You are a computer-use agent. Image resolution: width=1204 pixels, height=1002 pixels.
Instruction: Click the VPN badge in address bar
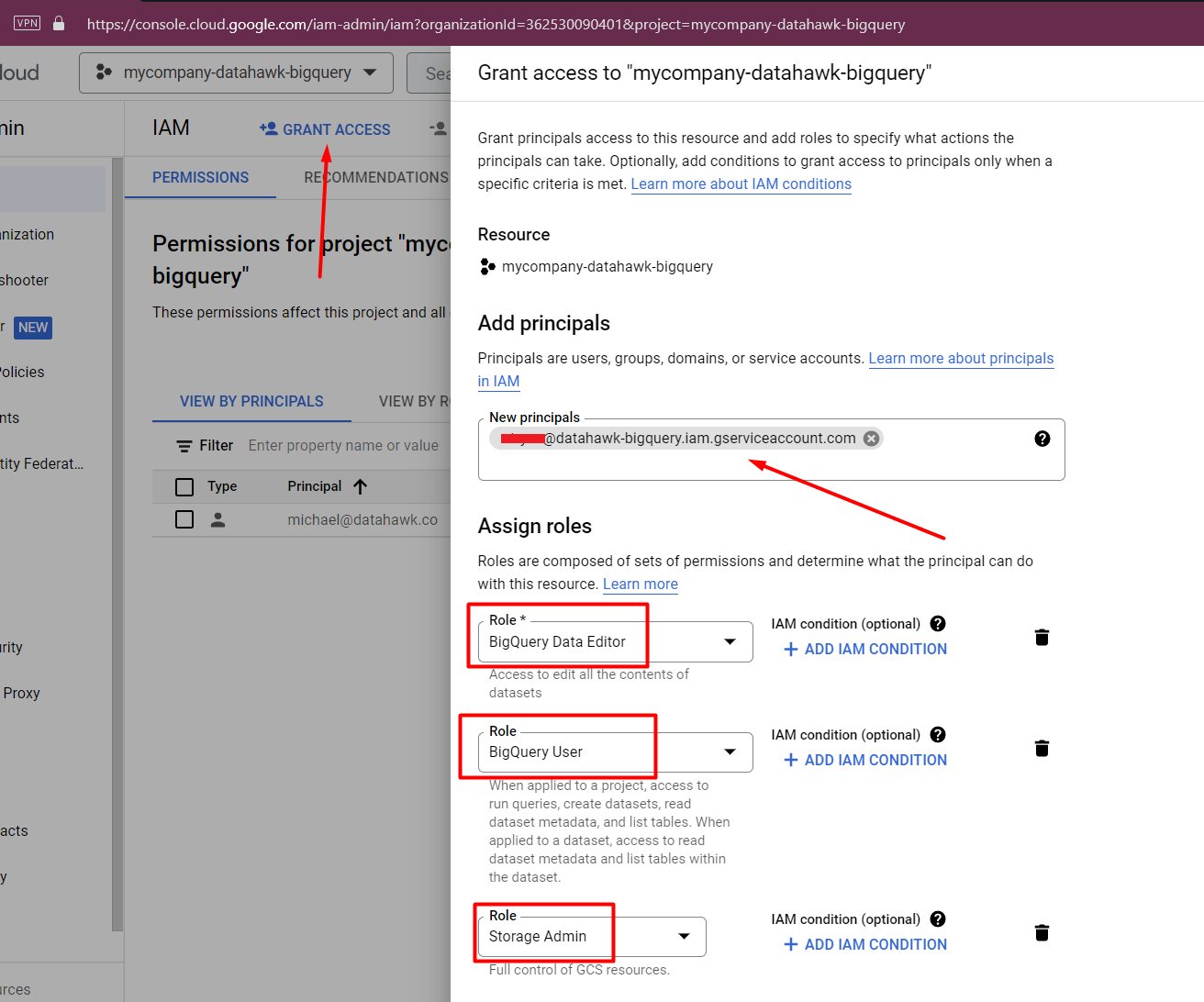tap(28, 23)
